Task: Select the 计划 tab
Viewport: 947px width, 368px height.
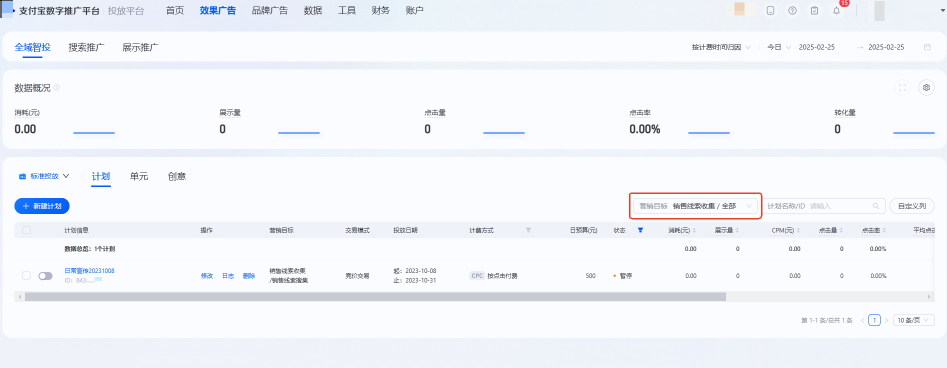Action: tap(101, 176)
